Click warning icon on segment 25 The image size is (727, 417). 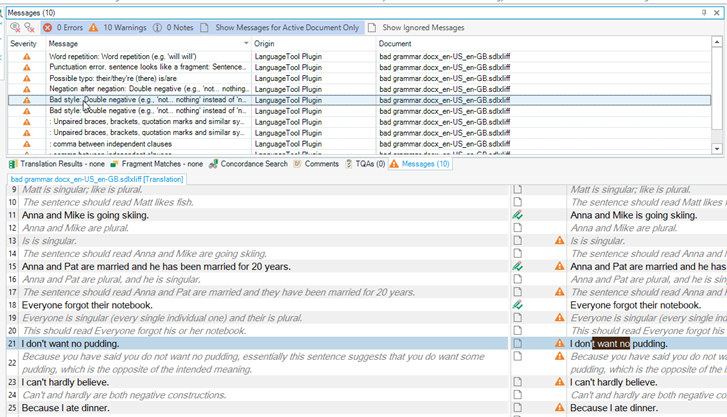(560, 408)
